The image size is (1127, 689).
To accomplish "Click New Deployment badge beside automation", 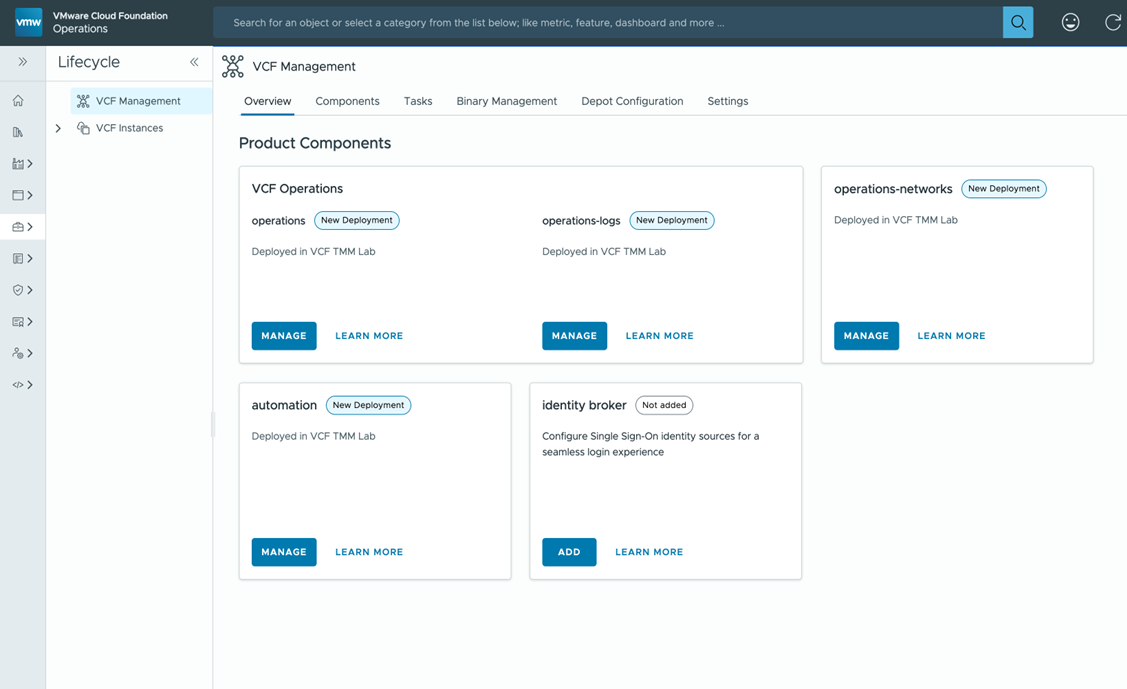I will [368, 405].
